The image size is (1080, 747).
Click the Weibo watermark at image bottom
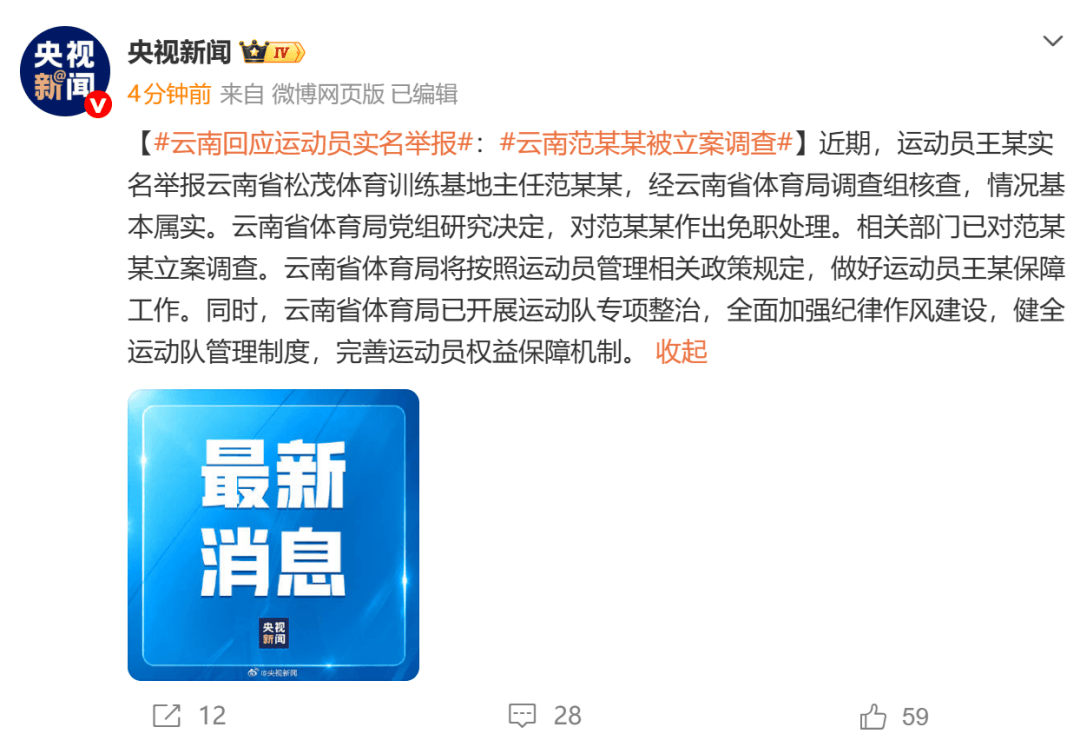(273, 673)
